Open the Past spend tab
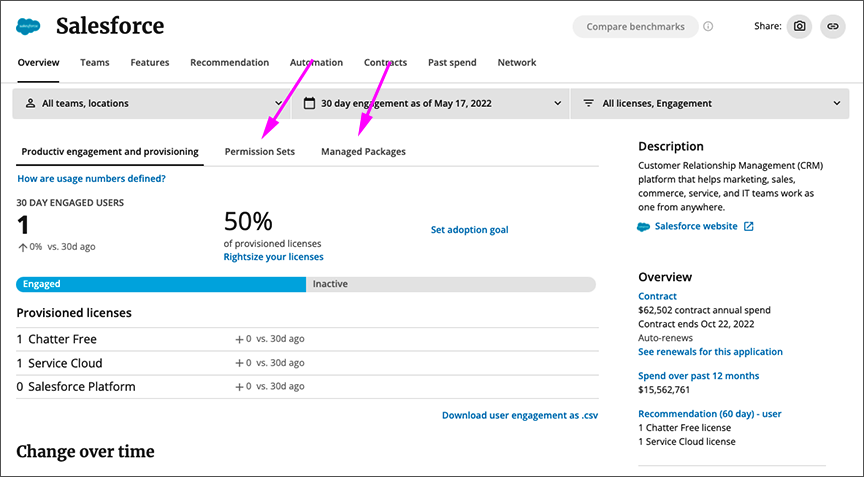Screen dimensions: 864x477 (x=452, y=62)
